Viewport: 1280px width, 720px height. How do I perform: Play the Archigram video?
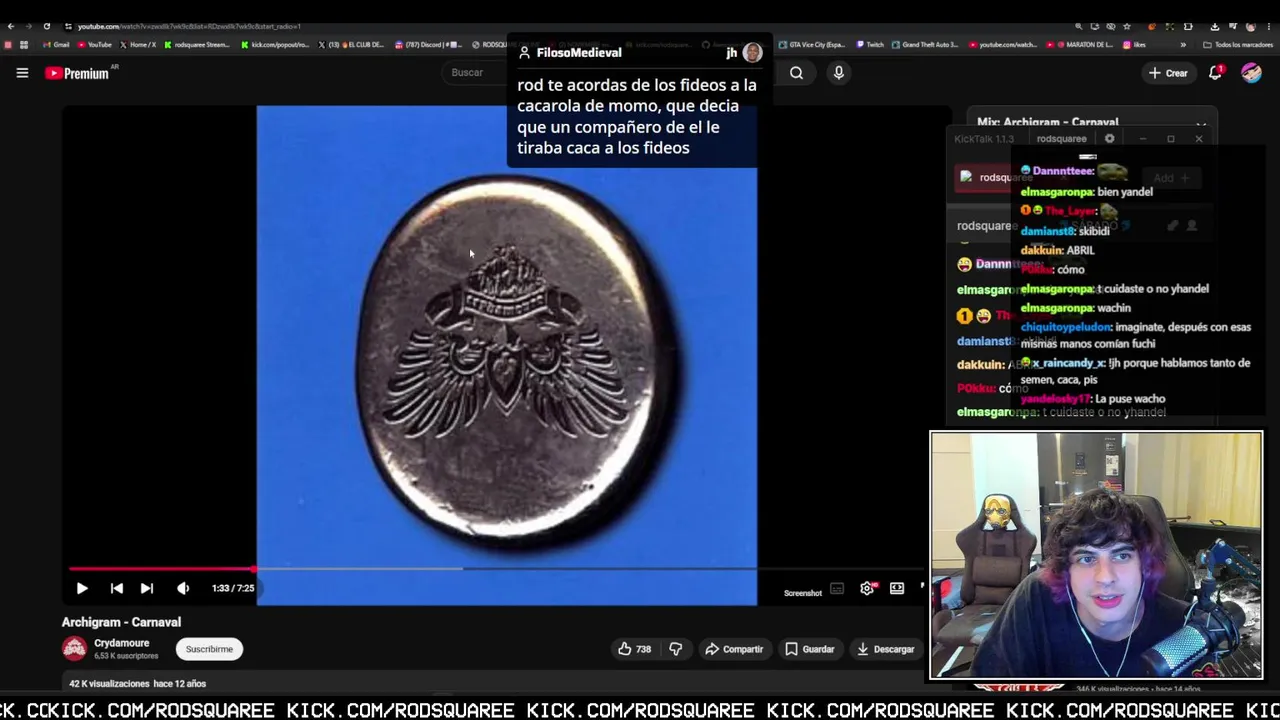[82, 588]
